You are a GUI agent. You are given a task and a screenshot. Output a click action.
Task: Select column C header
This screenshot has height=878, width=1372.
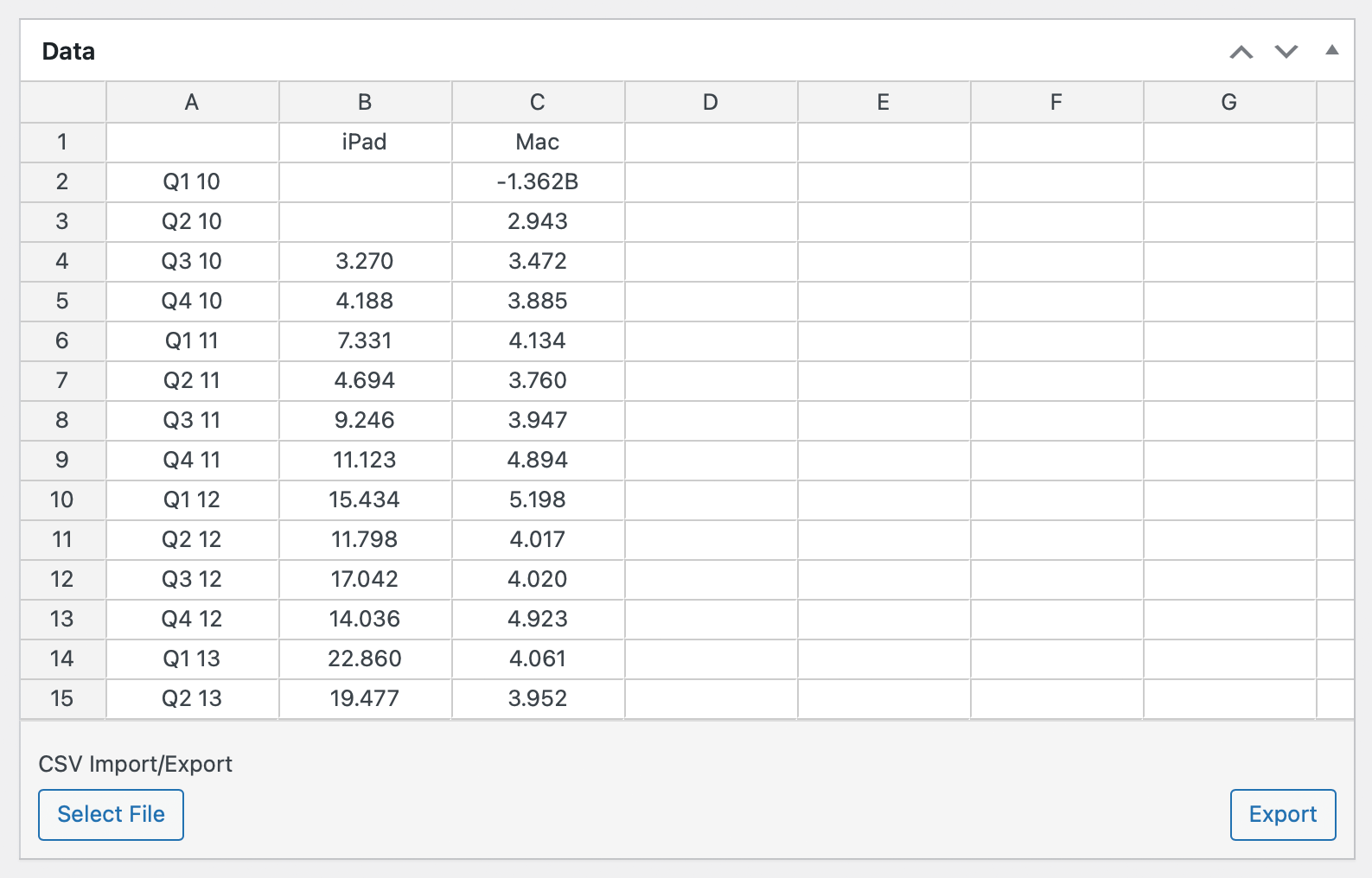(538, 102)
